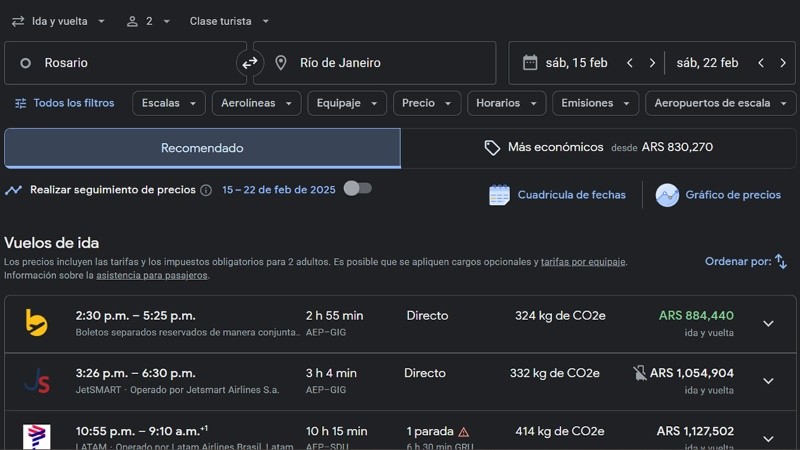Screen dimensions: 800x450
Task: Open Todos los filtros panel
Action: click(63, 103)
